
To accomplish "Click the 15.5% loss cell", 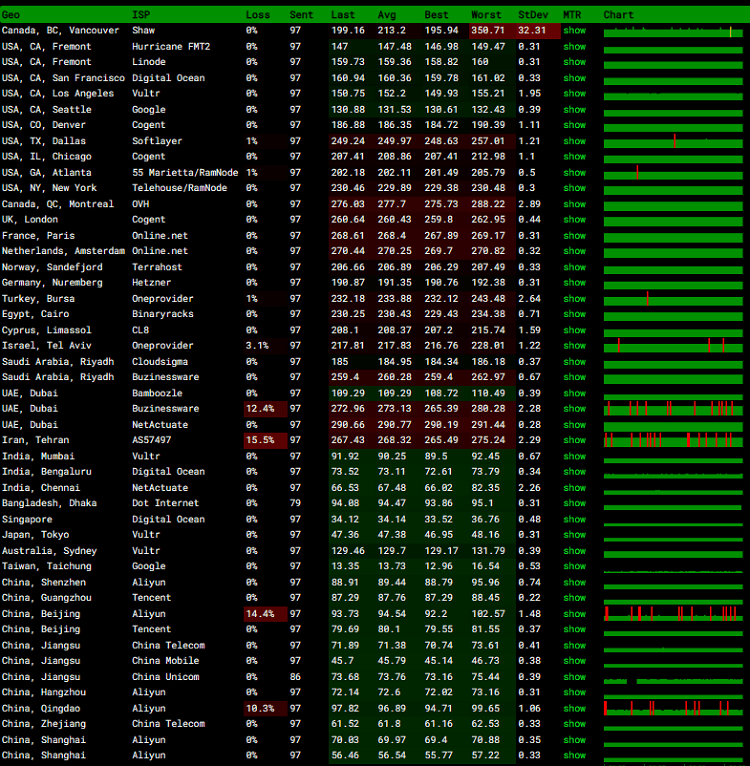I will pyautogui.click(x=265, y=440).
